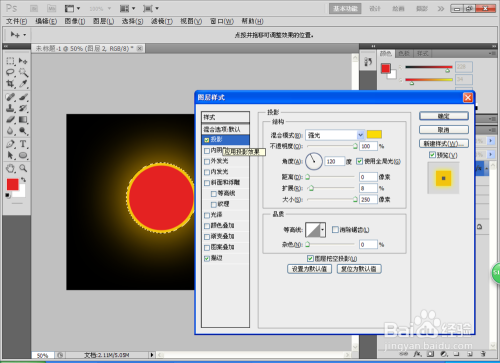Expand more workspaces with >> arrow
This screenshot has height=363, width=500.
click(441, 8)
